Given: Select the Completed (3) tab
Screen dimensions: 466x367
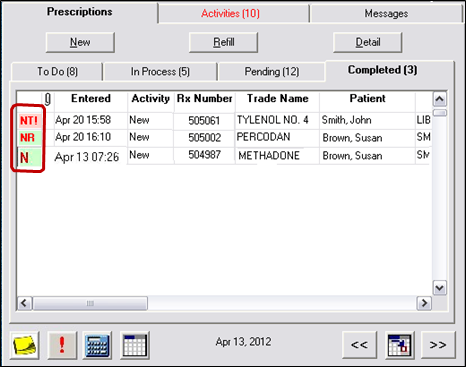Looking at the screenshot, I should tap(382, 70).
